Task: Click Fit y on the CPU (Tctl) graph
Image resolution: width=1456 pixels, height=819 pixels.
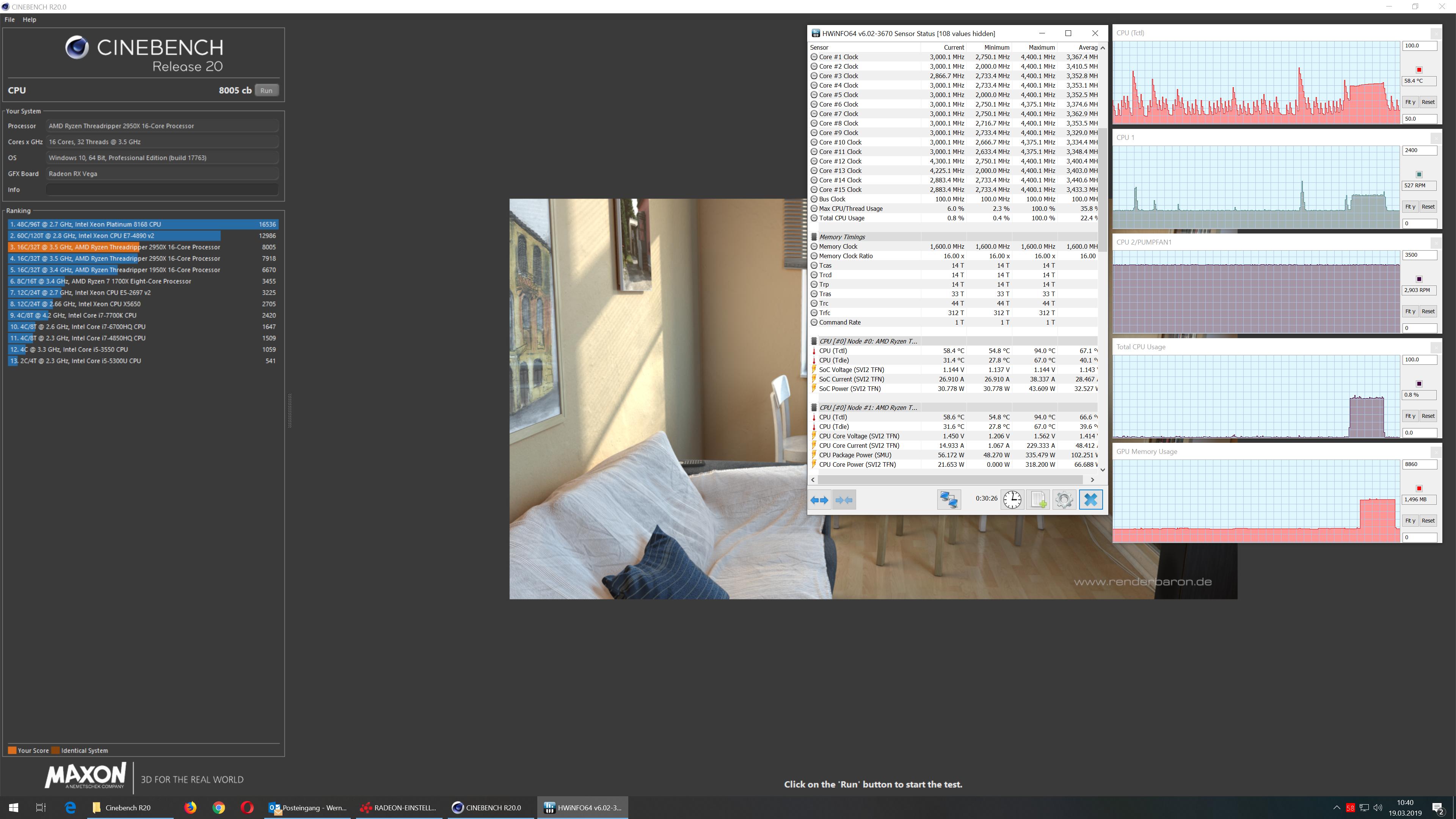Action: tap(1410, 102)
